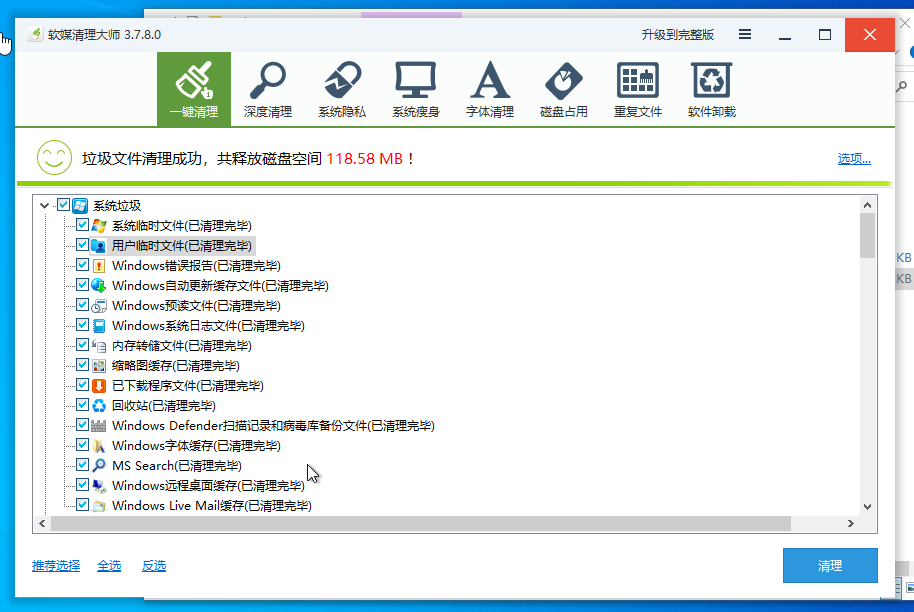The height and width of the screenshot is (612, 914).
Task: Uncheck the 回收站 checkbox
Action: (x=83, y=405)
